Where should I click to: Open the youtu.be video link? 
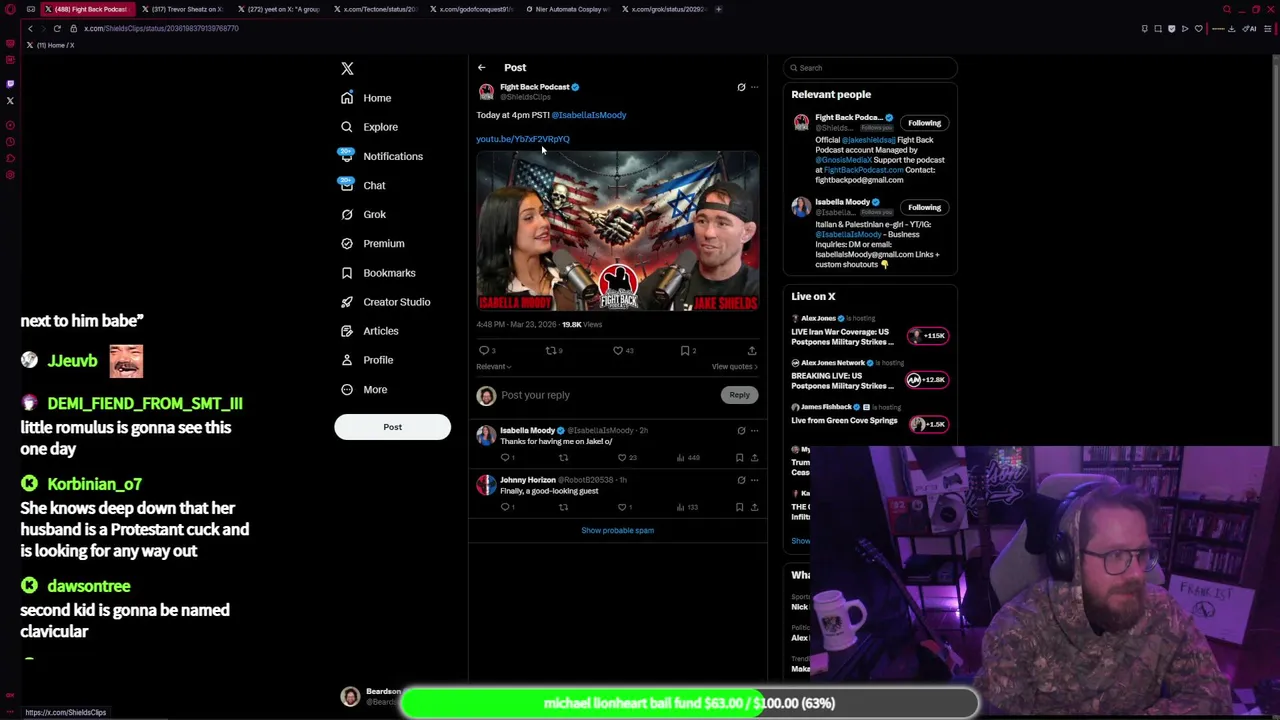pos(523,139)
